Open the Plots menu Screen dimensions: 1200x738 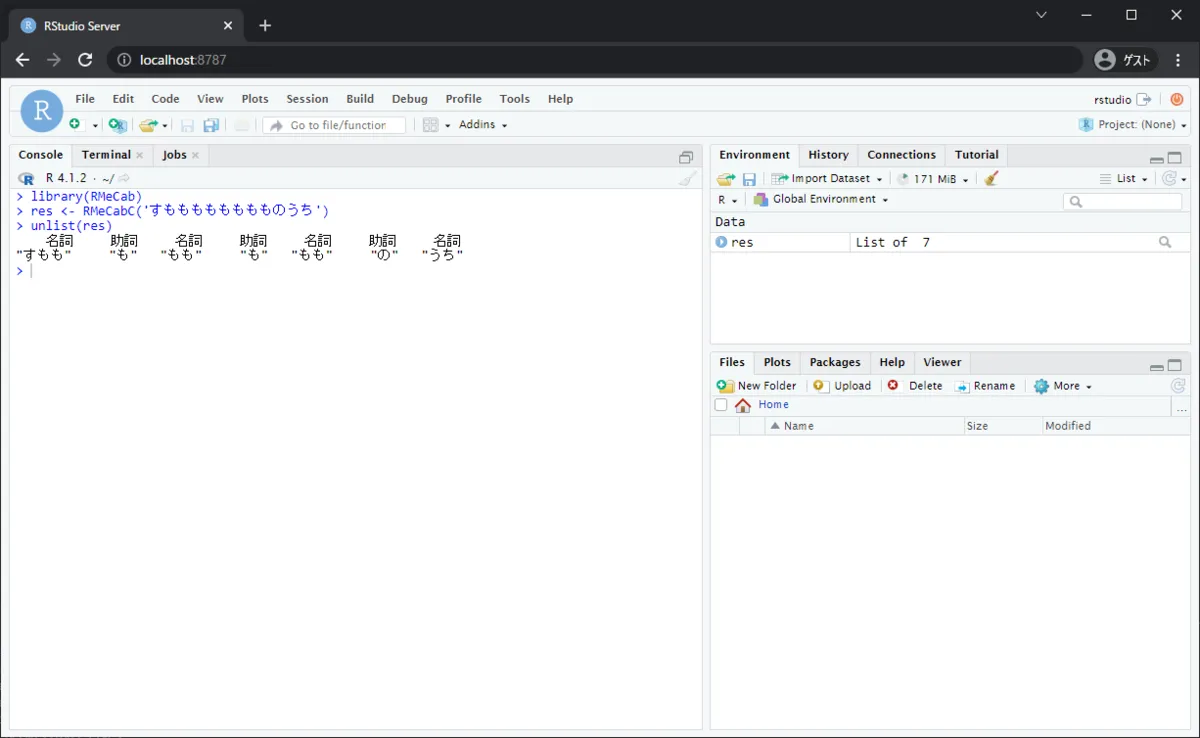[255, 99]
